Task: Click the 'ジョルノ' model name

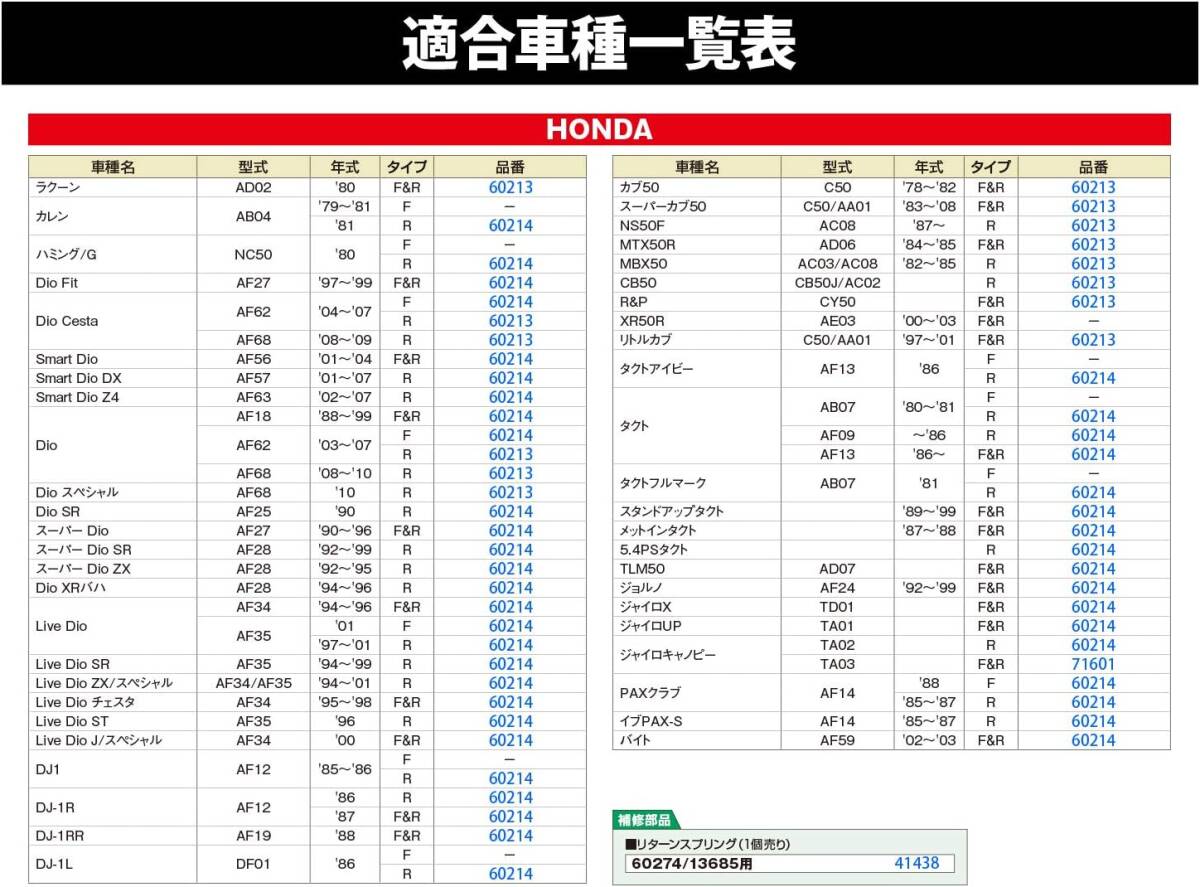Action: (x=641, y=588)
